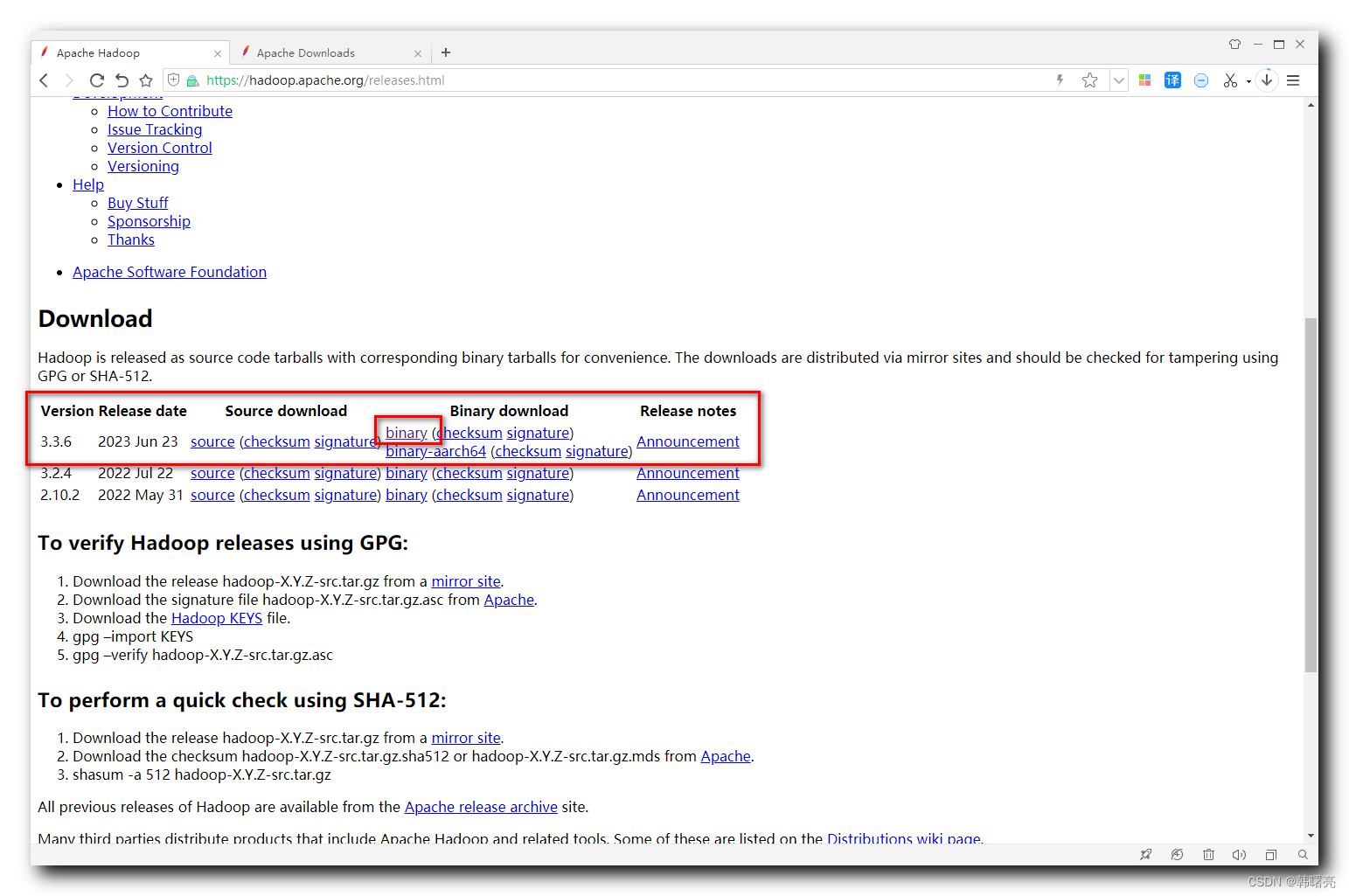
Task: Click the Announcement link for version 3.2.4
Action: [x=687, y=472]
